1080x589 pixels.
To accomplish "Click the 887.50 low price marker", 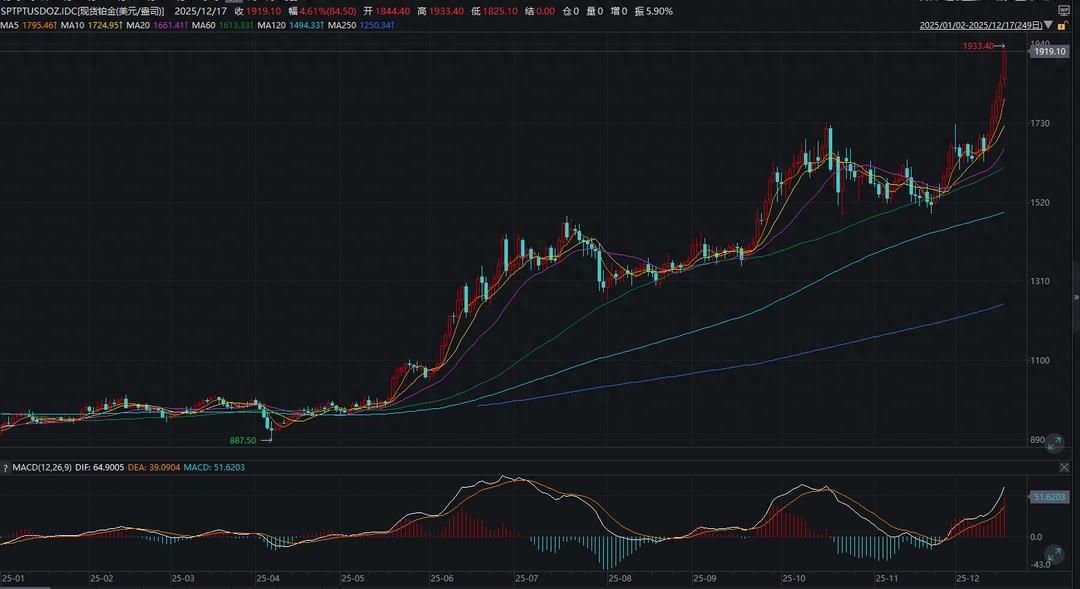I will [243, 440].
